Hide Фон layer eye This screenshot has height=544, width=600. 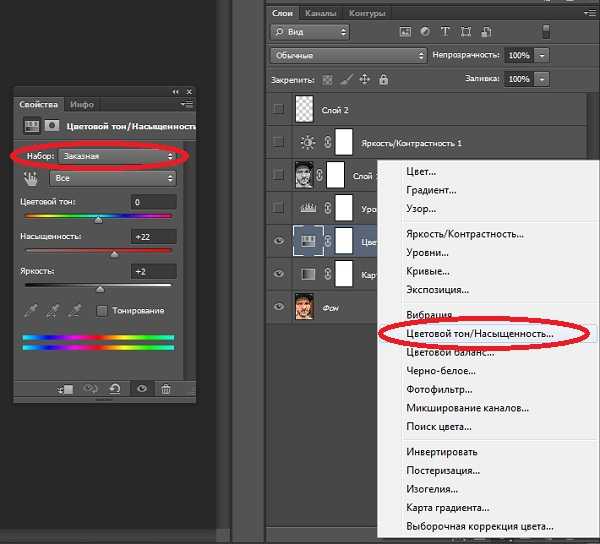(x=279, y=306)
